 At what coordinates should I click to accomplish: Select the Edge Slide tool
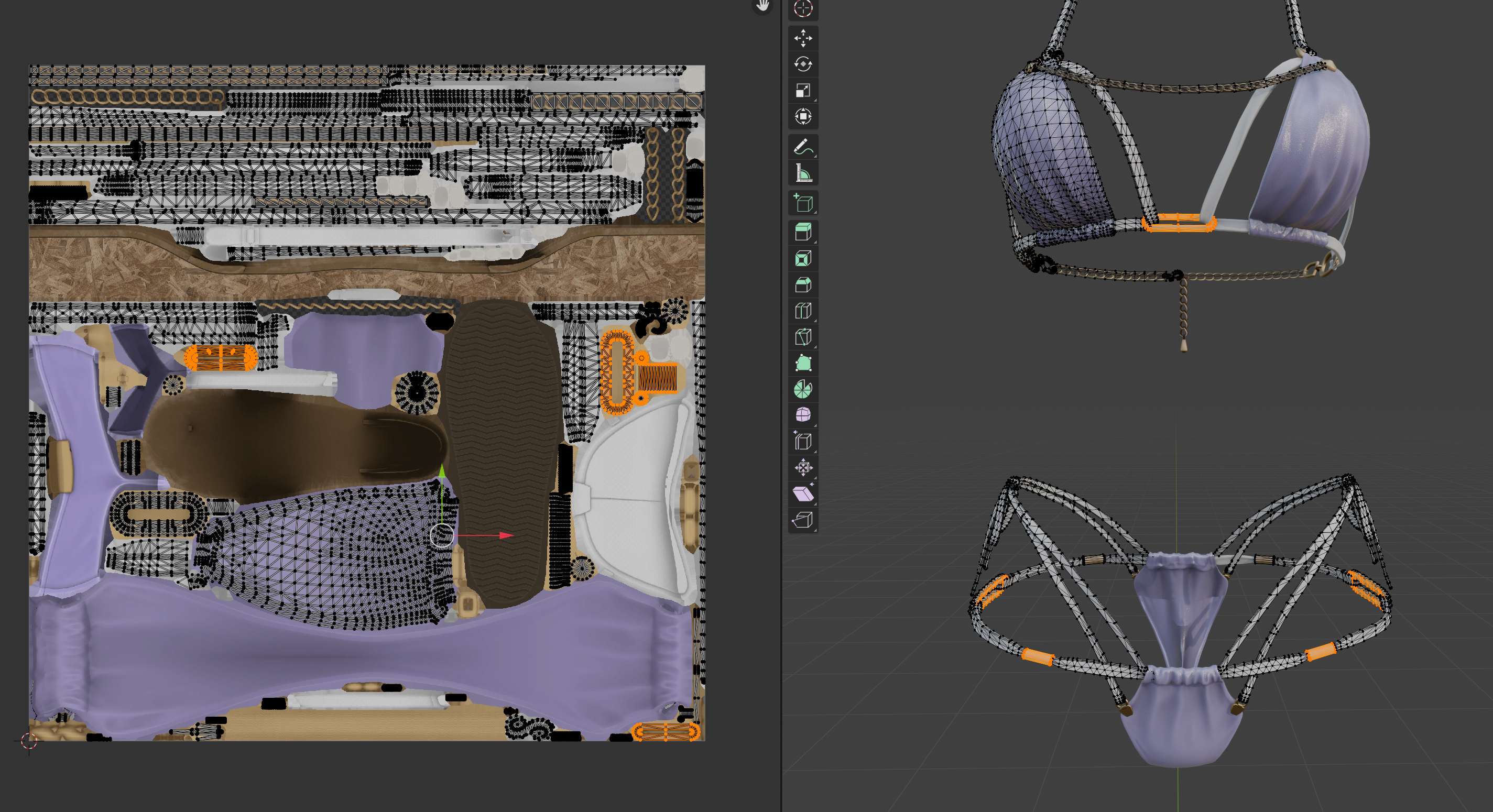[803, 441]
